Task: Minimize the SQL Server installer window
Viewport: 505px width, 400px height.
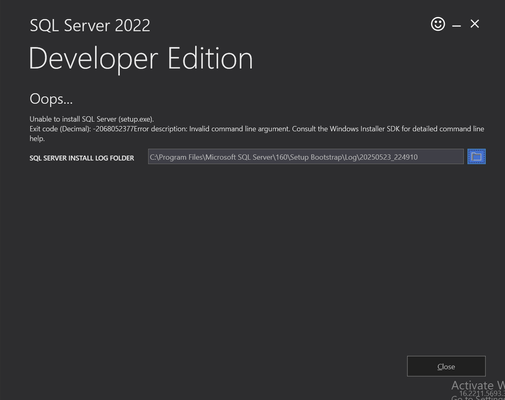Action: click(x=456, y=25)
